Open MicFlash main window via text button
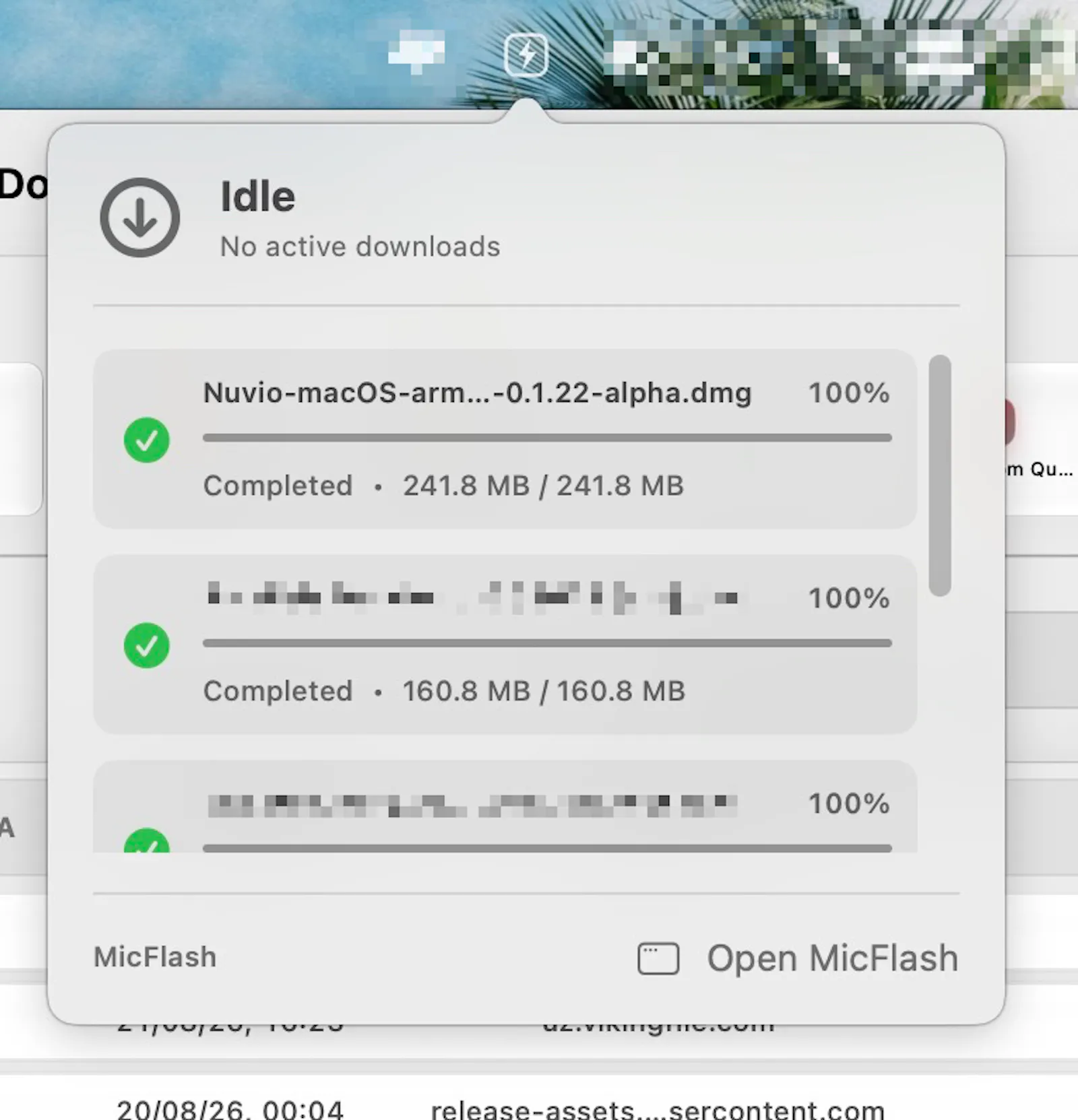This screenshot has width=1078, height=1120. [832, 958]
